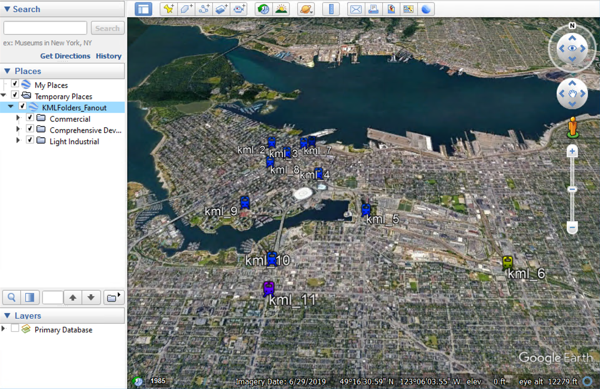
Task: Open Get Directions link
Action: (x=65, y=56)
